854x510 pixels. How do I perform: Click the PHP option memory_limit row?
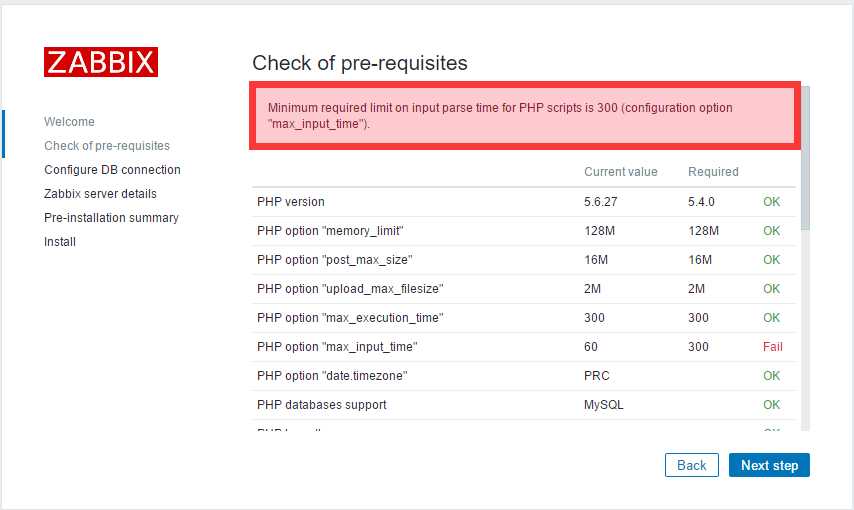(x=523, y=231)
